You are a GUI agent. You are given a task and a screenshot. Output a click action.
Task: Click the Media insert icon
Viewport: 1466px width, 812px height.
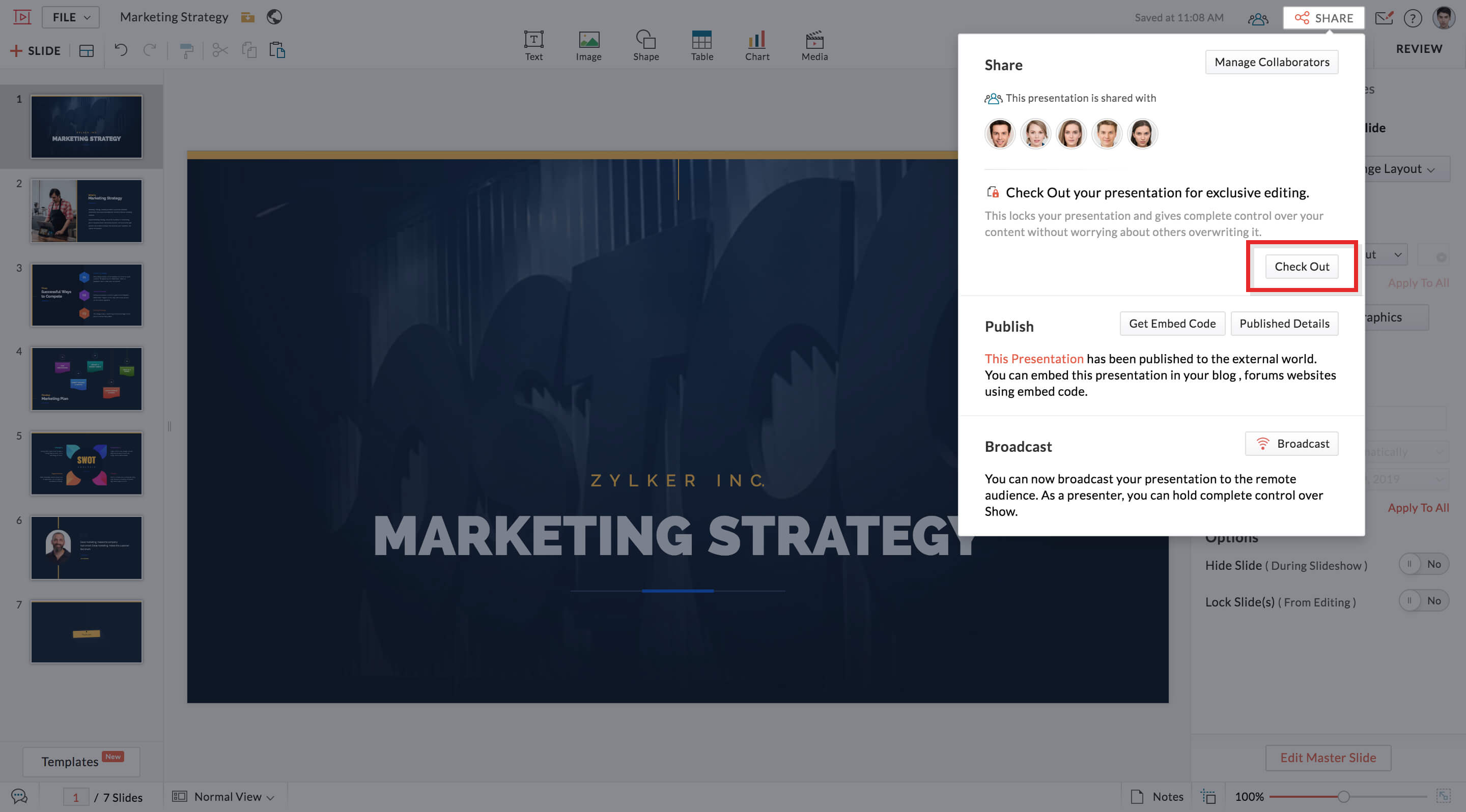point(814,45)
